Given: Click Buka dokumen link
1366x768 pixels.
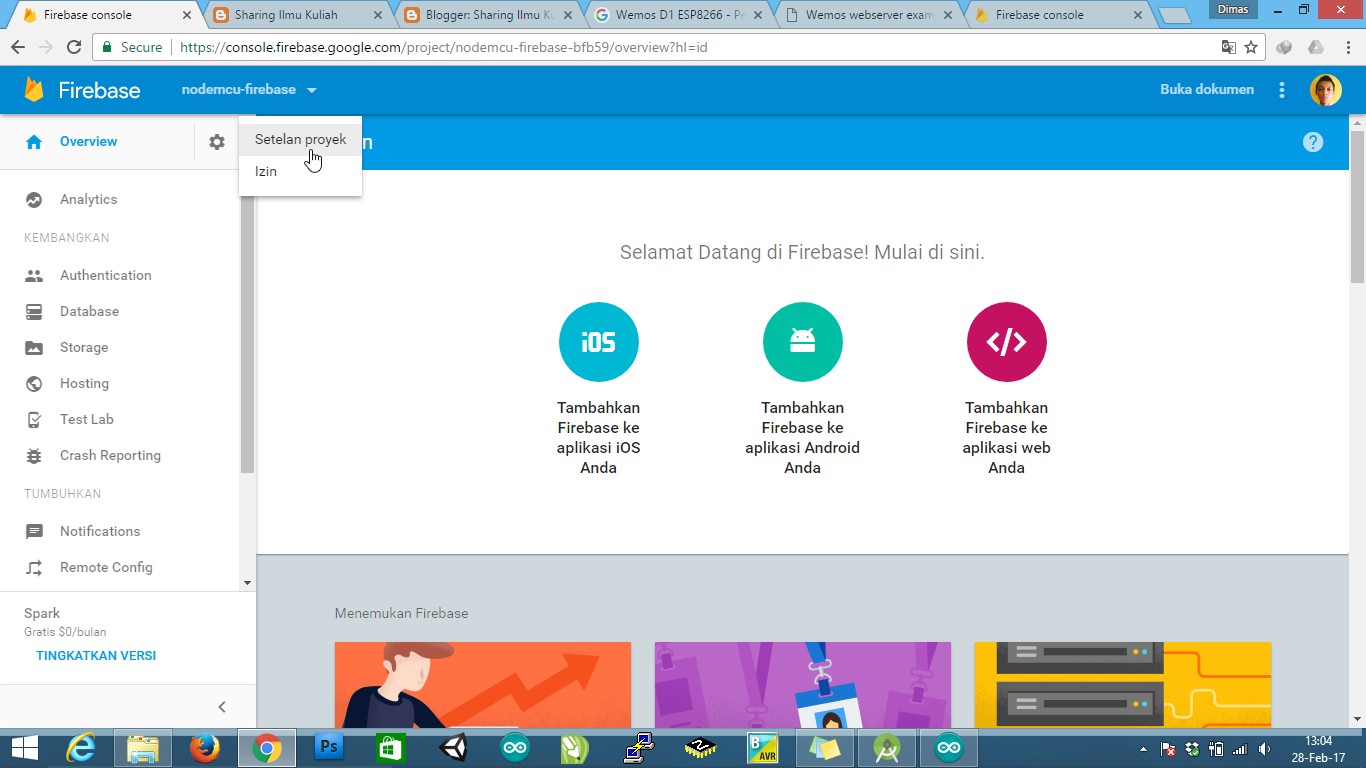Looking at the screenshot, I should [x=1207, y=90].
